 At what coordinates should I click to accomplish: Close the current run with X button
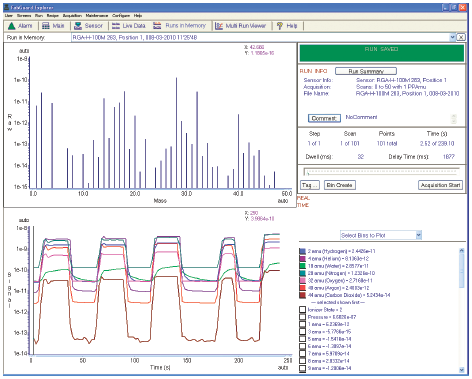coord(461,37)
